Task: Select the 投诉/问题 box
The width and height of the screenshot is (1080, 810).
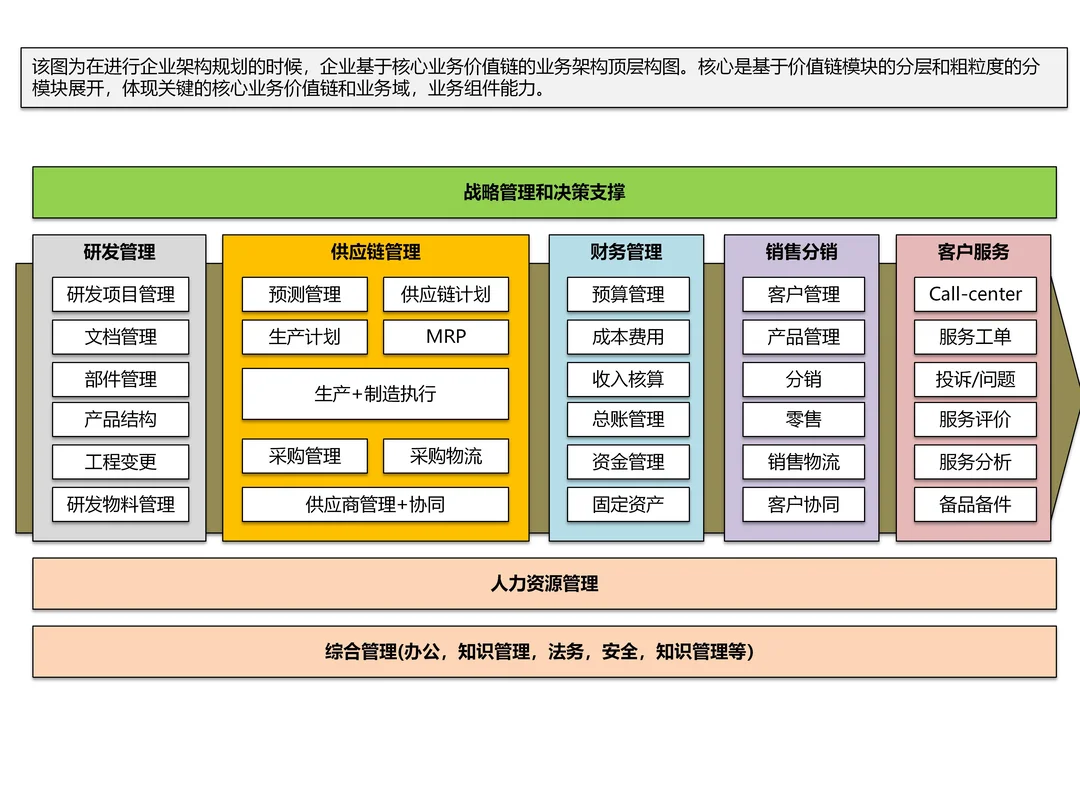Action: 975,380
